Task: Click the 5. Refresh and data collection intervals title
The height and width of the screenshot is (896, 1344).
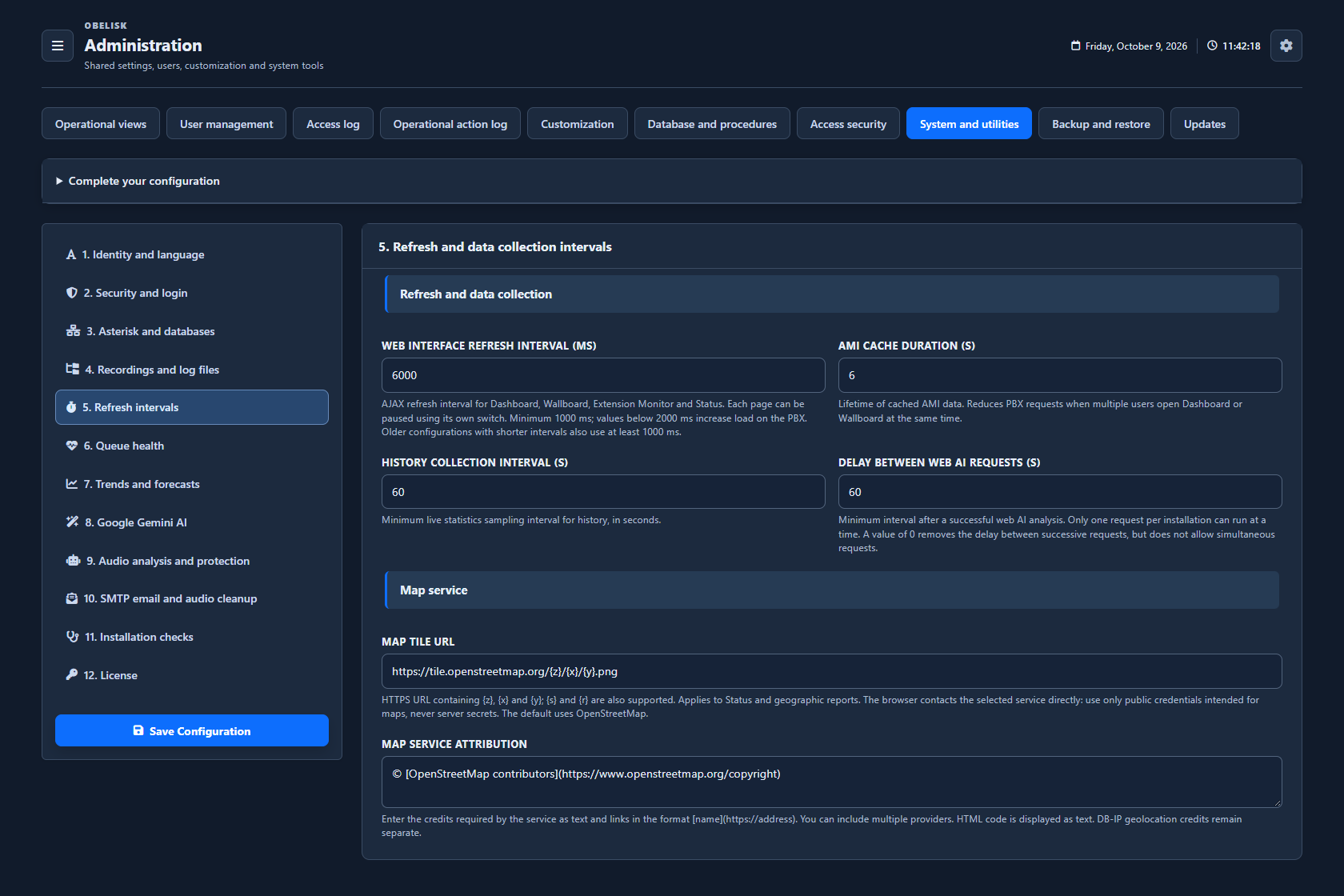Action: point(495,246)
